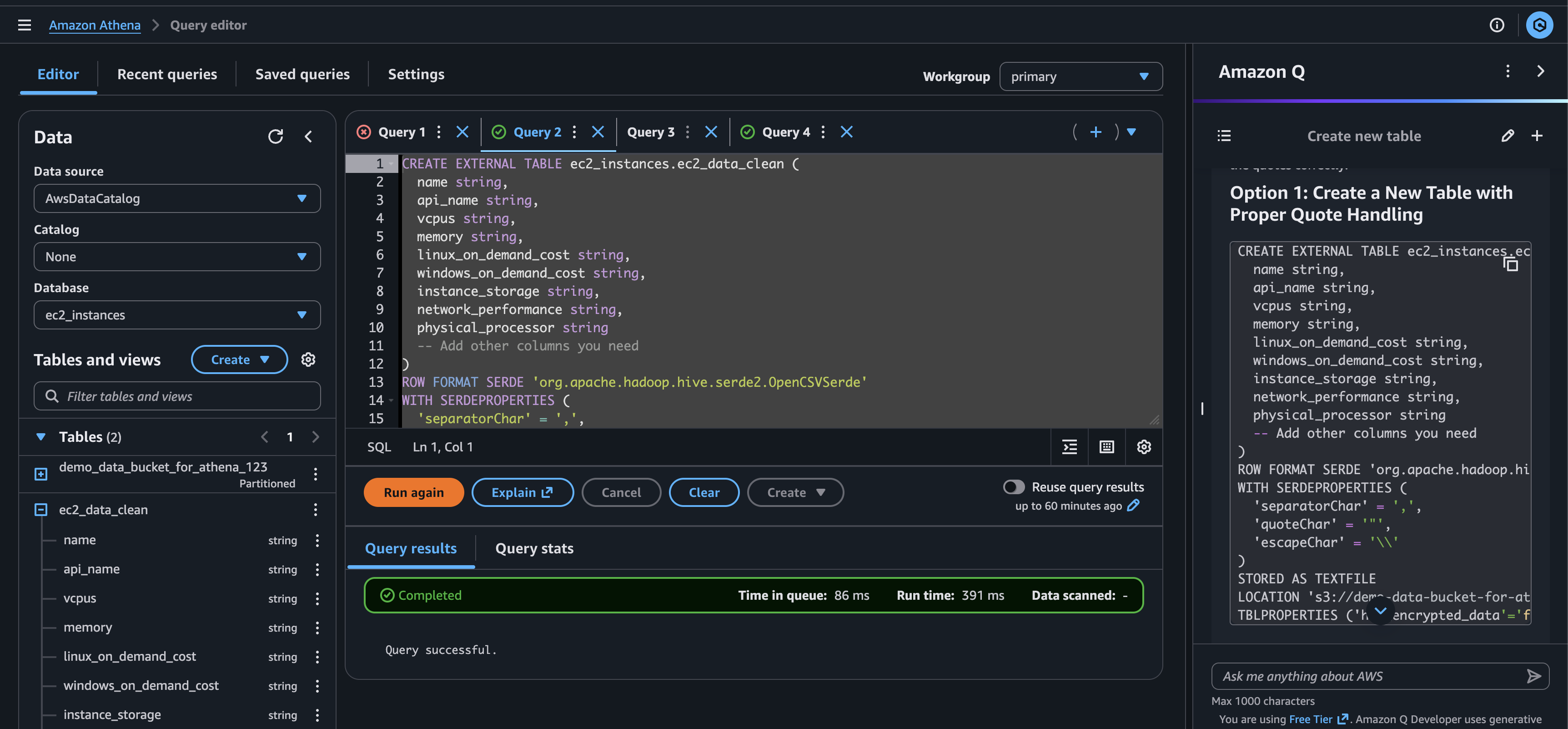Collapse the Data side panel

coord(309,137)
